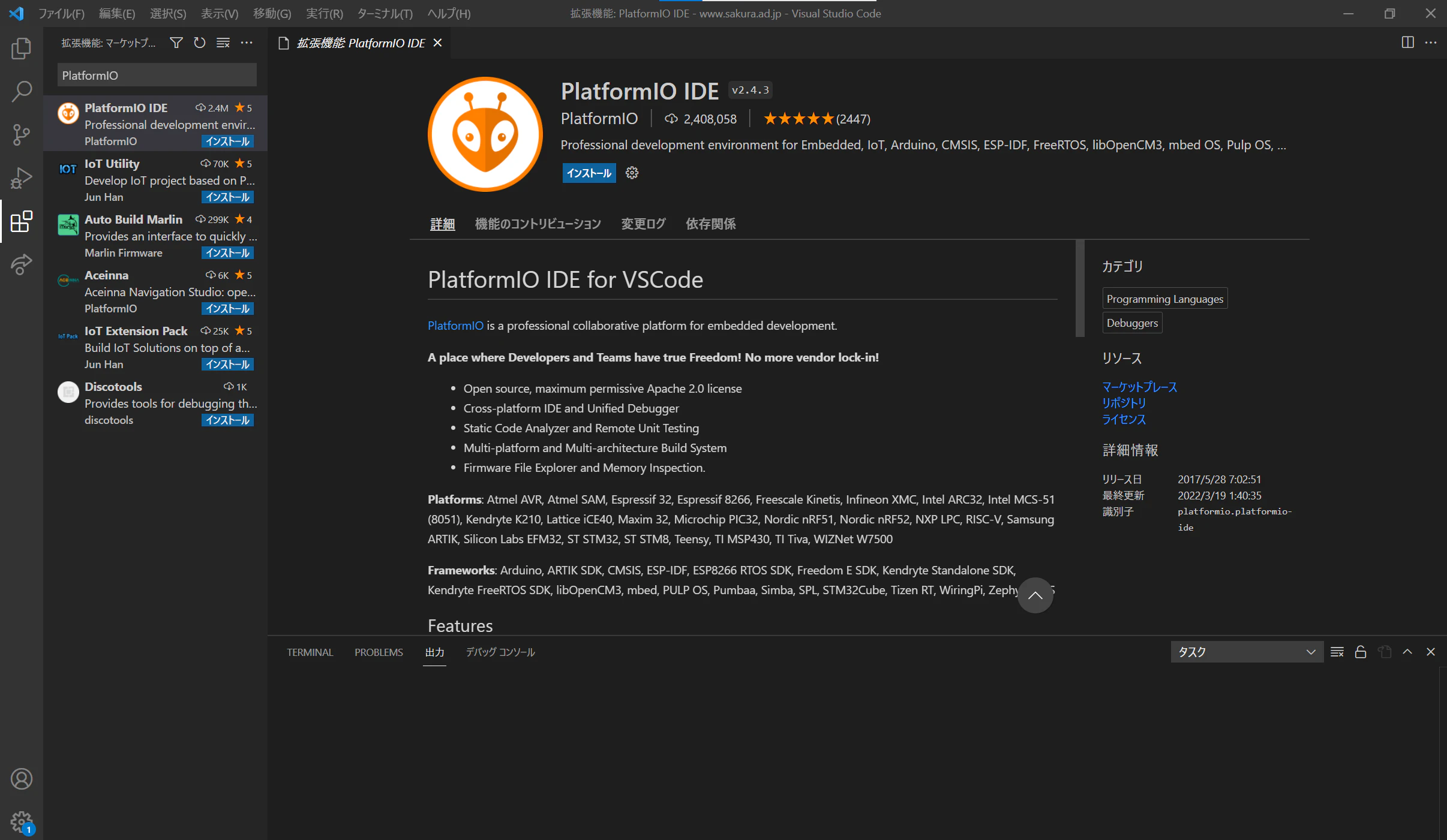Split the editor to the right

point(1407,43)
